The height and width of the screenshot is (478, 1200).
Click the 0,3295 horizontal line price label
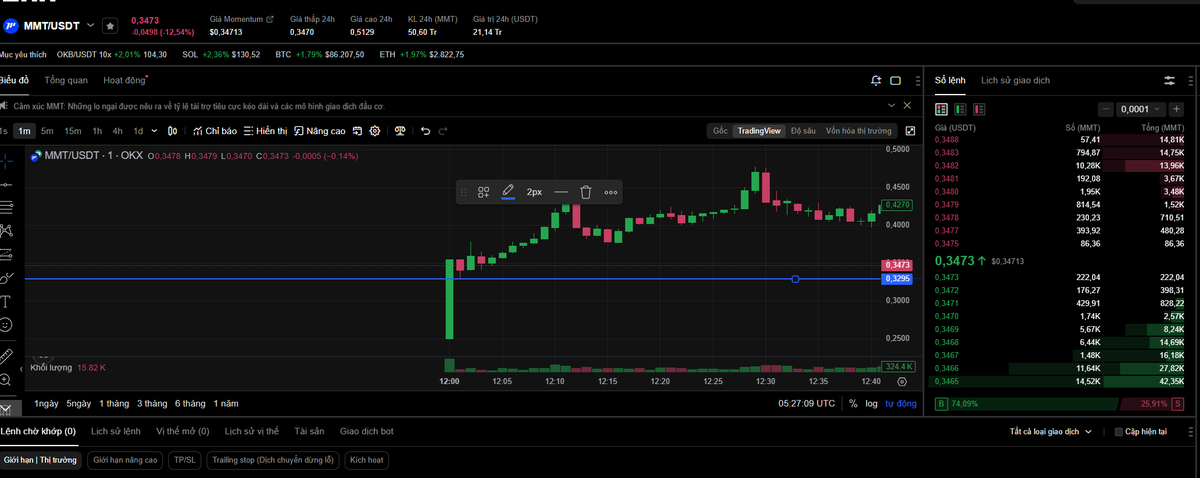(x=895, y=279)
